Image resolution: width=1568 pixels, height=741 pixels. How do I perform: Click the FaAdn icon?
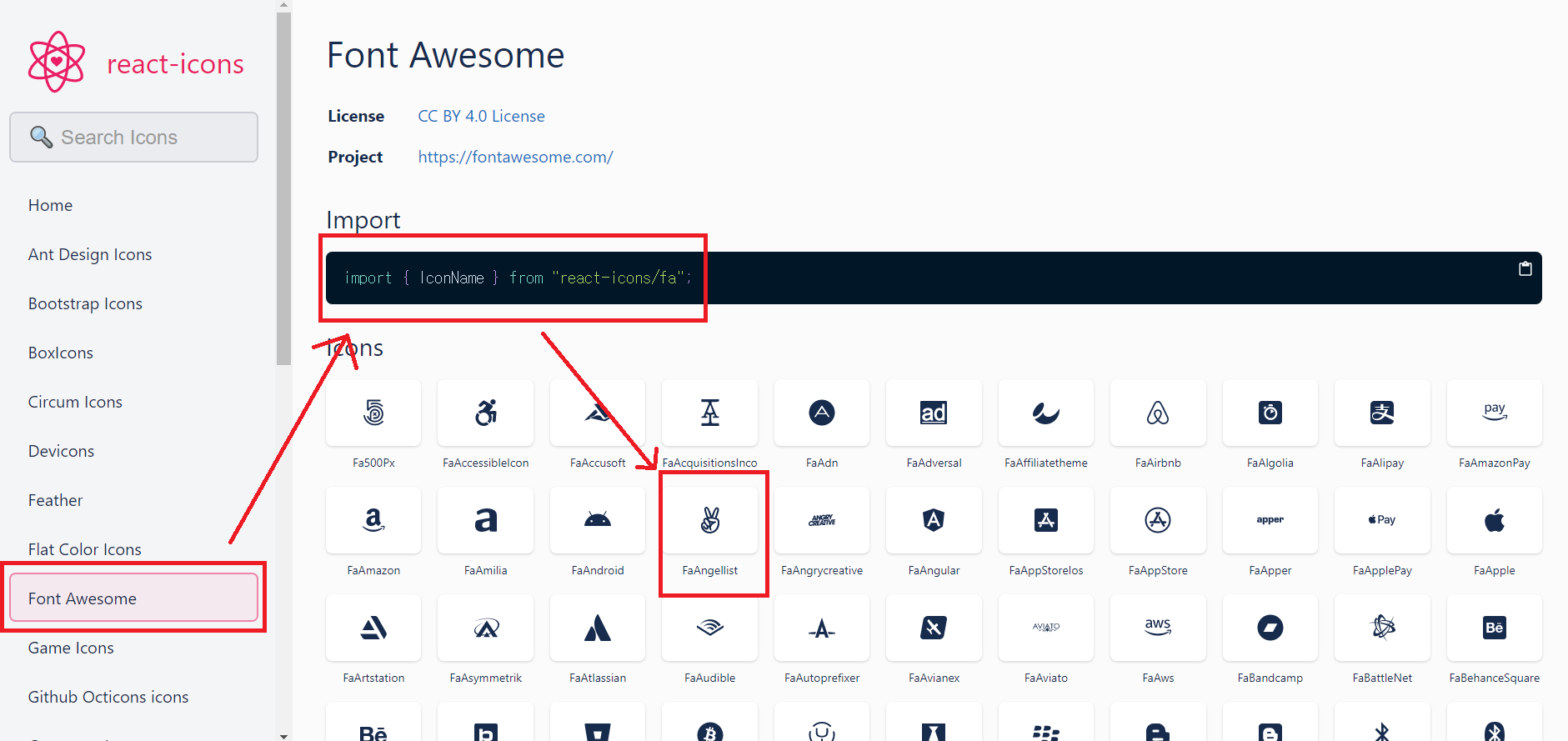click(822, 413)
